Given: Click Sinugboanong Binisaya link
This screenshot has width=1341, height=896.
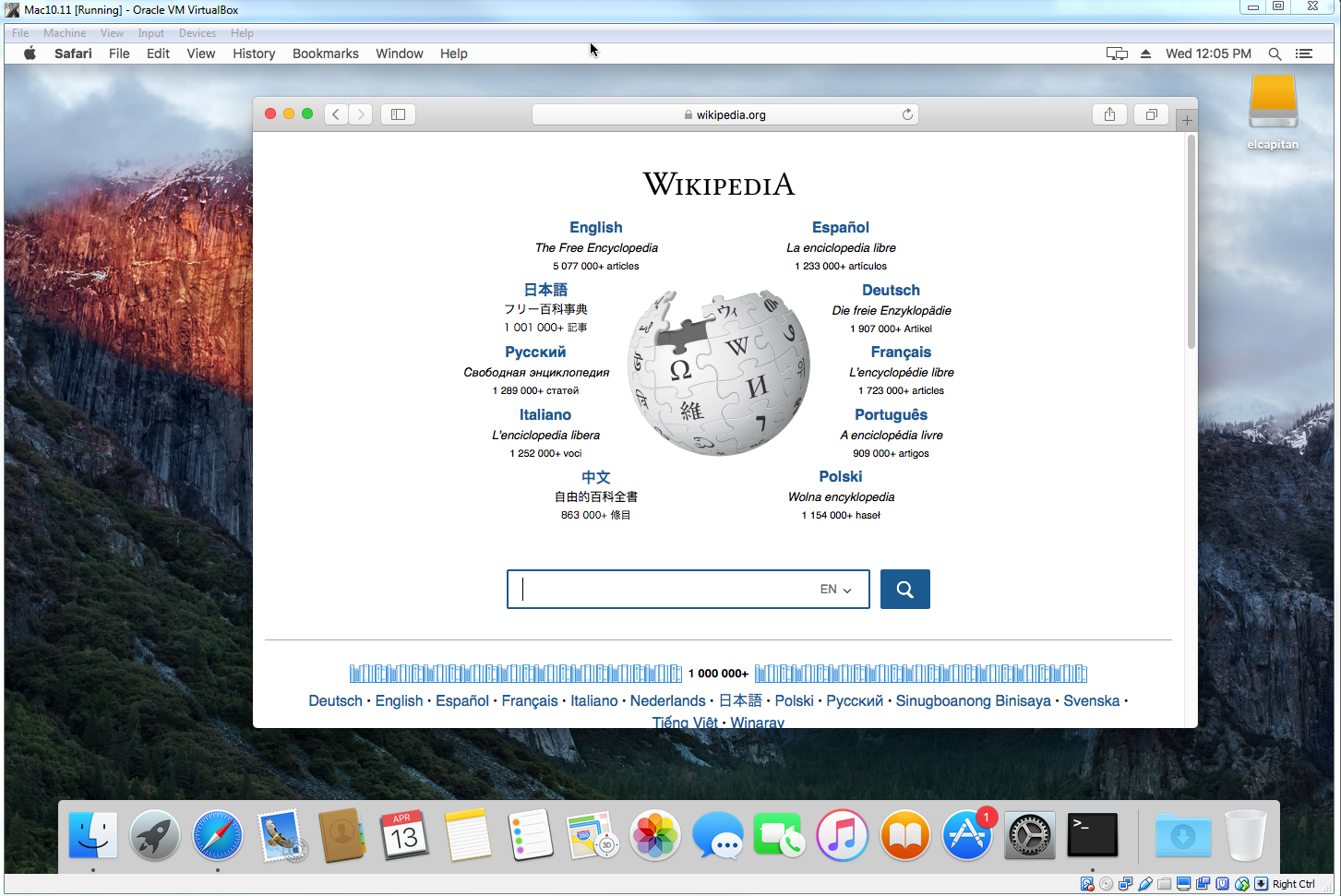Looking at the screenshot, I should click(974, 700).
